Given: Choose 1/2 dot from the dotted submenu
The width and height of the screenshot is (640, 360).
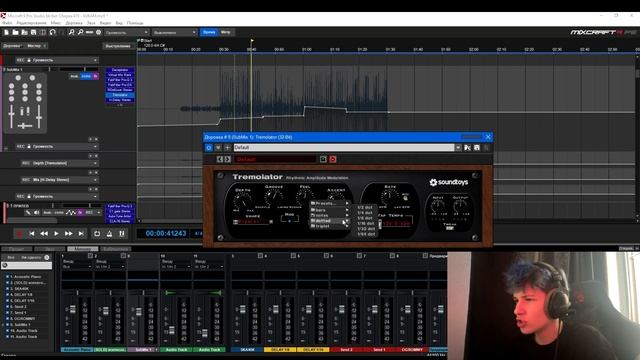Looking at the screenshot, I should coord(365,207).
